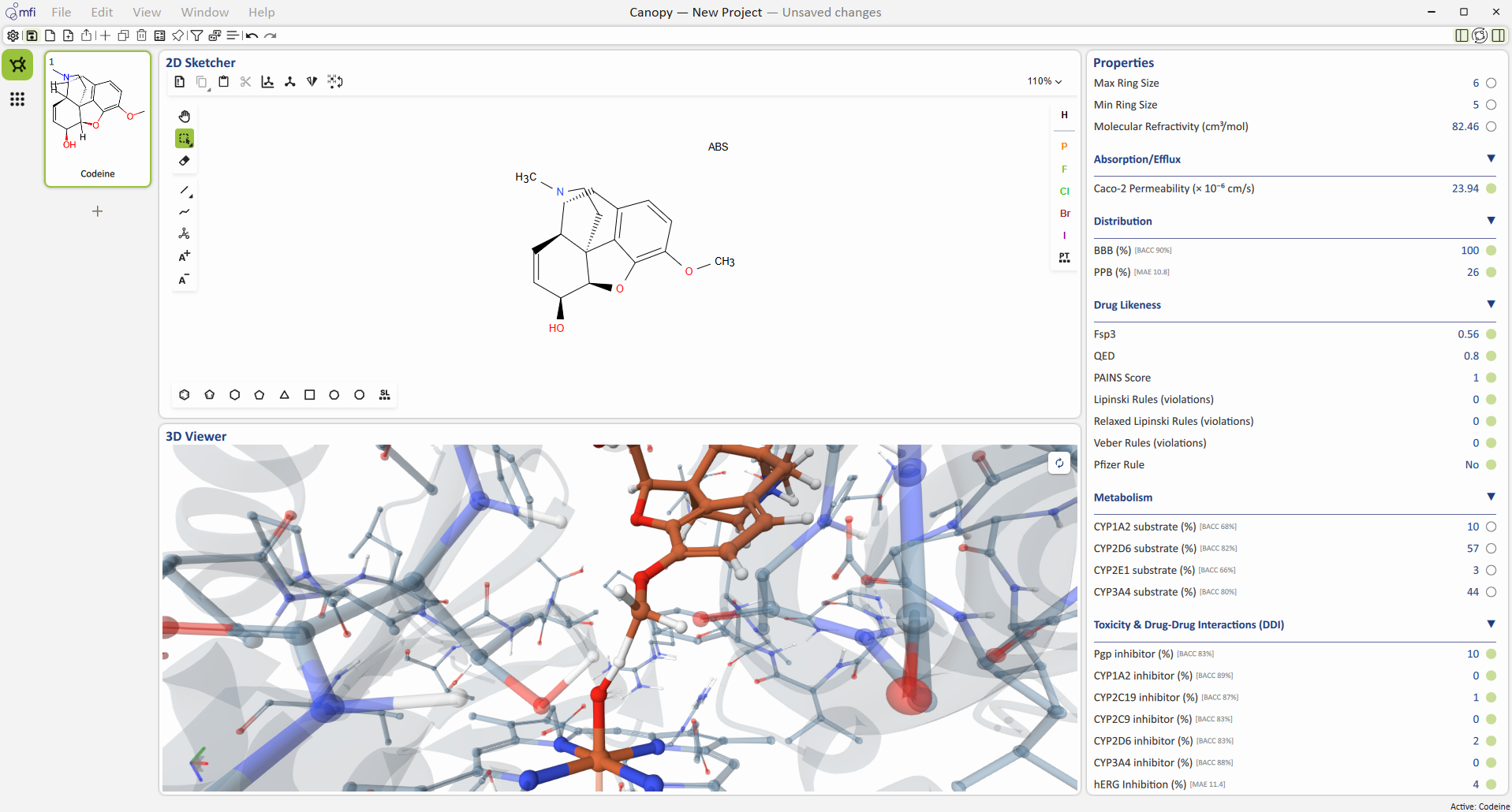Collapse the Toxicity & Drug-Drug Interactions arrow
Screen dimensions: 1512x812
pyautogui.click(x=1491, y=624)
